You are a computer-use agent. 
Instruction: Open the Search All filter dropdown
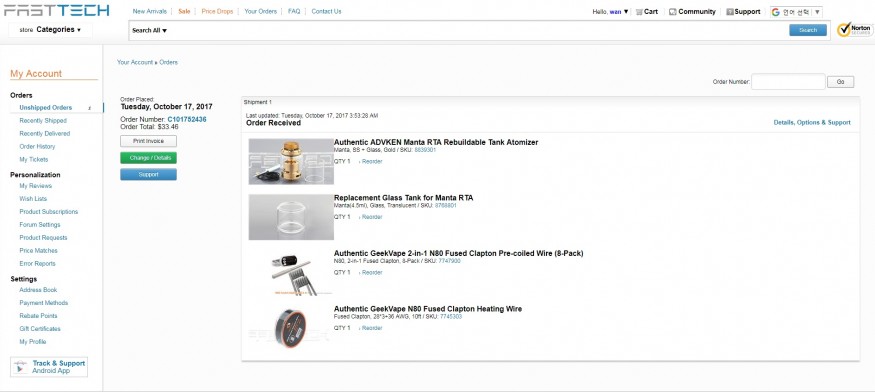click(150, 31)
